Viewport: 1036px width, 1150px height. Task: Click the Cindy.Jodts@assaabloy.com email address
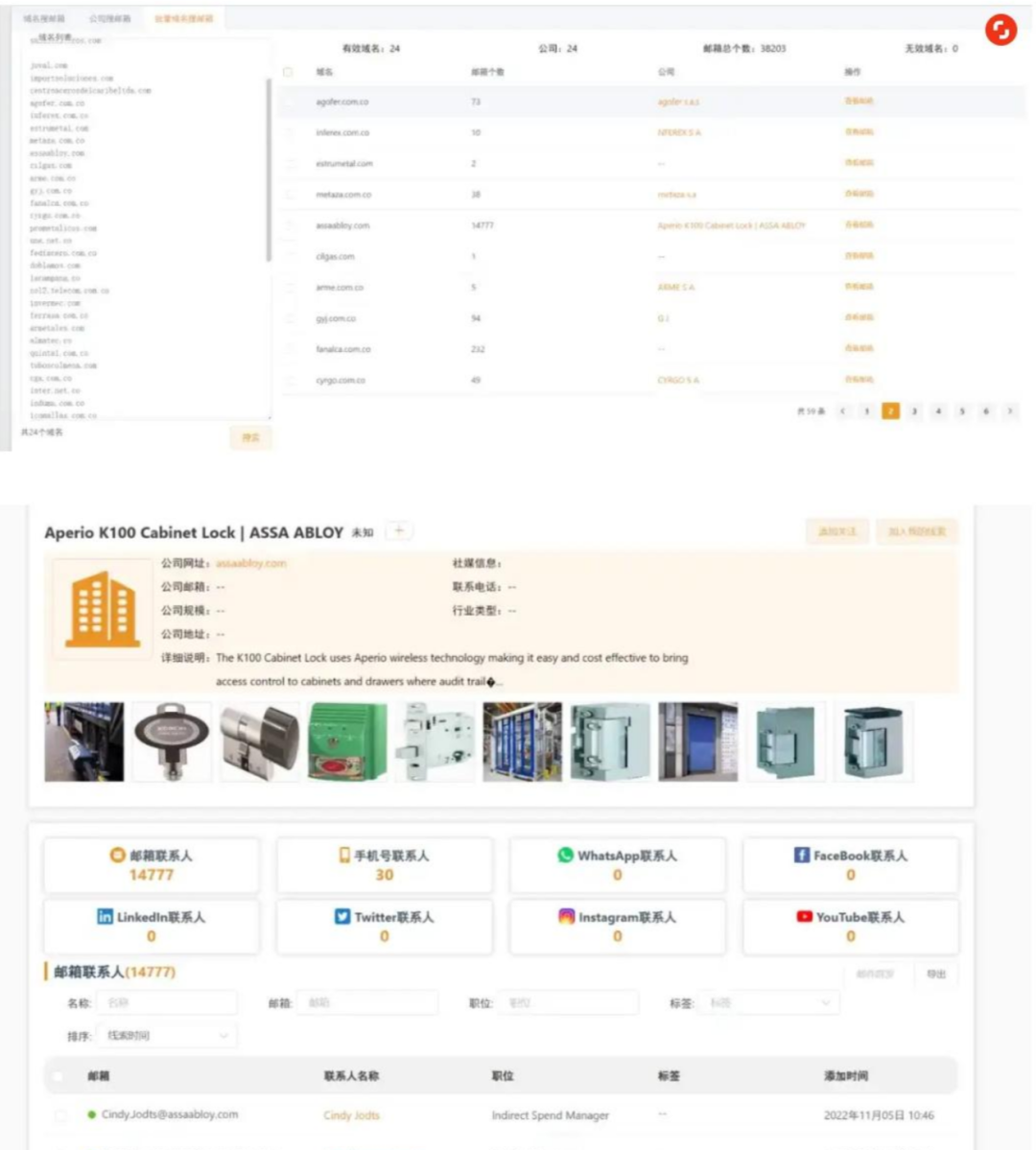[x=170, y=1115]
